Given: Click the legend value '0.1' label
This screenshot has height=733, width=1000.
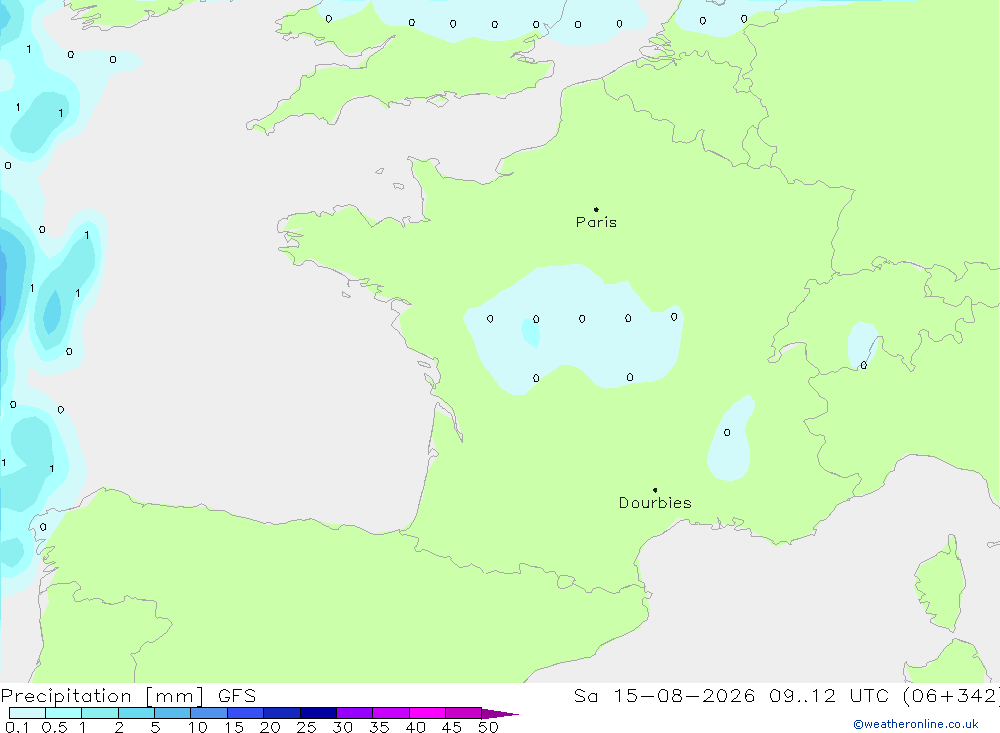Looking at the screenshot, I should tap(17, 727).
